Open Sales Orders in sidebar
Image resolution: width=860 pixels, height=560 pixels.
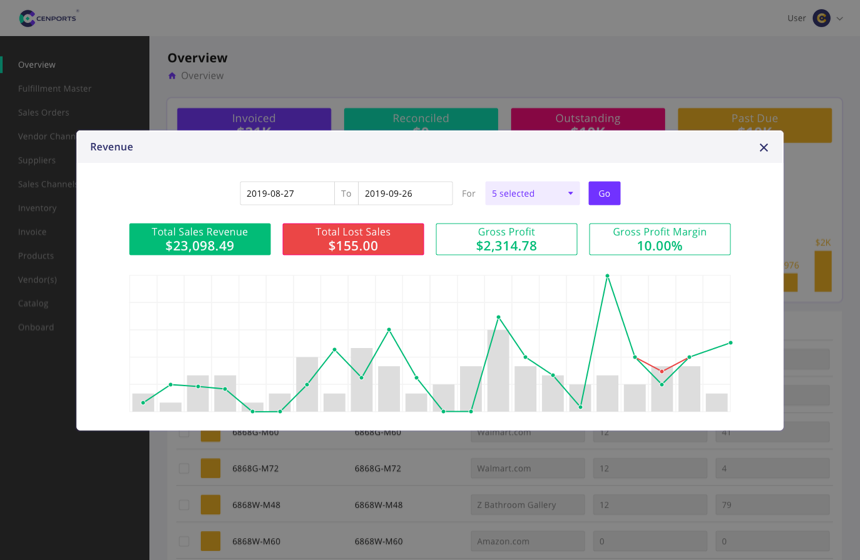(43, 112)
